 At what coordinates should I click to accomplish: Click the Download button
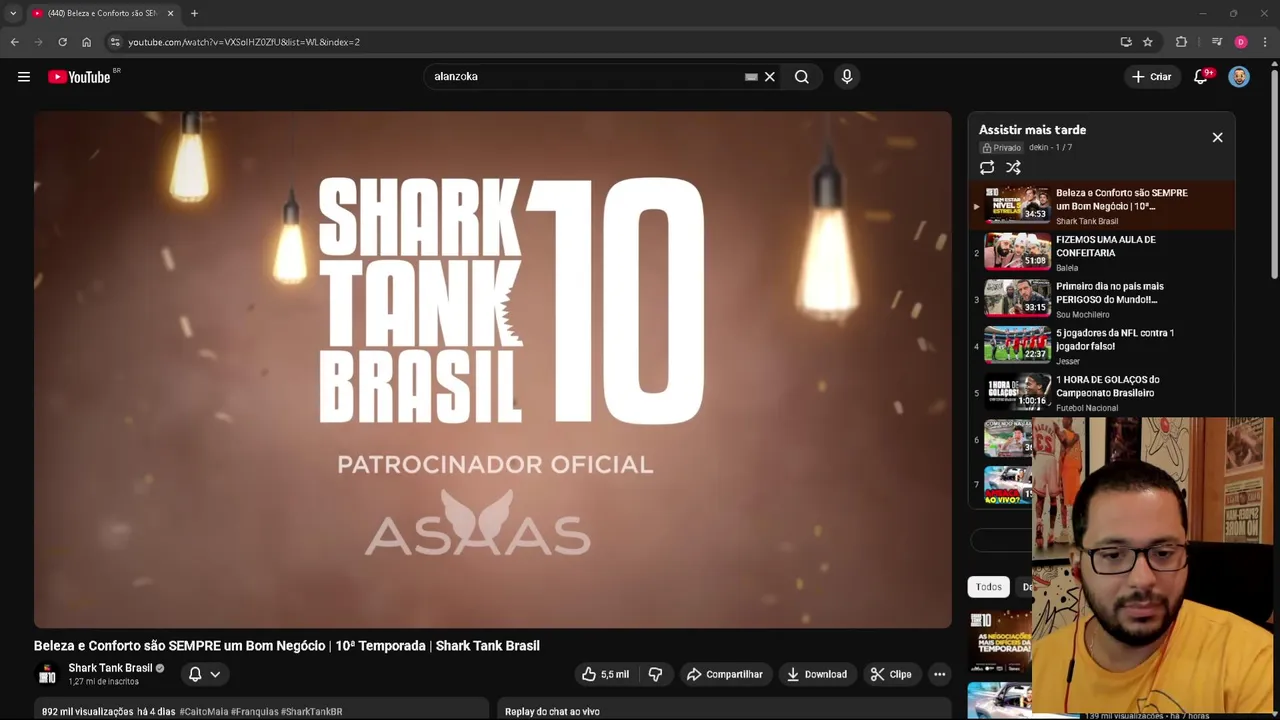point(816,674)
